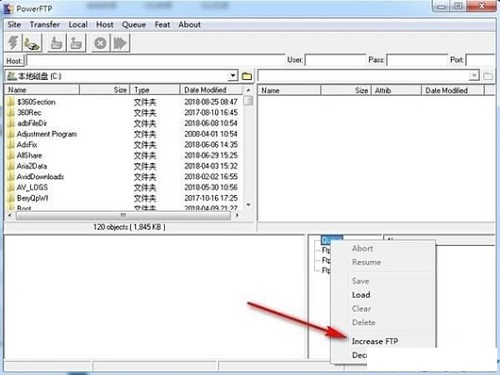Screen dimensions: 500x375
Task: Open the Site menu
Action: pos(14,25)
